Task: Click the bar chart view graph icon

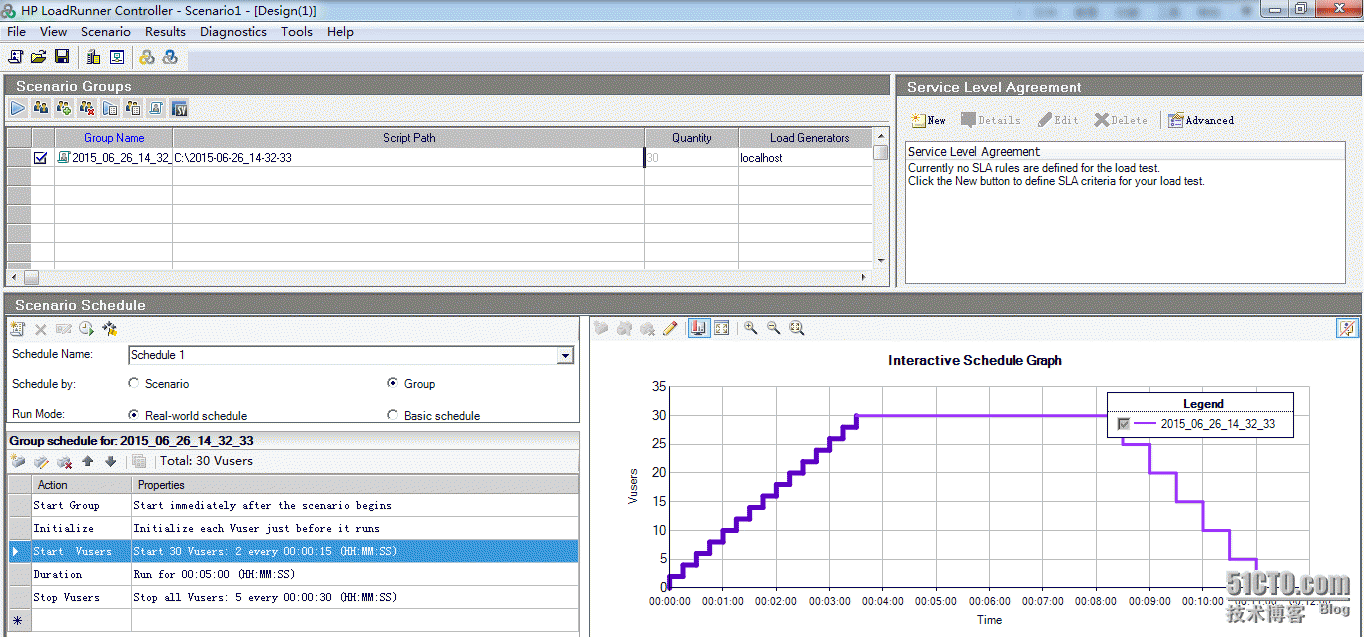Action: (698, 328)
